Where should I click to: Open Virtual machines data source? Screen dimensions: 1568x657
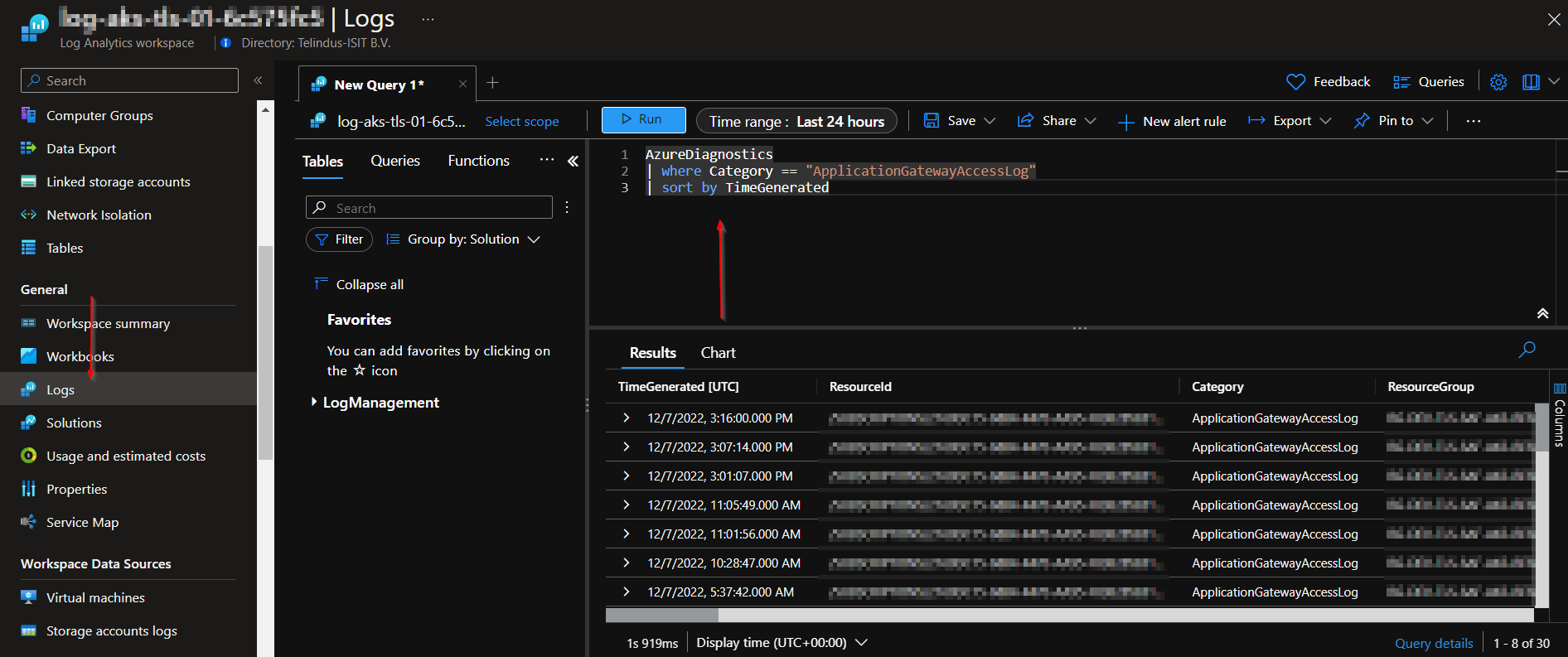tap(95, 597)
